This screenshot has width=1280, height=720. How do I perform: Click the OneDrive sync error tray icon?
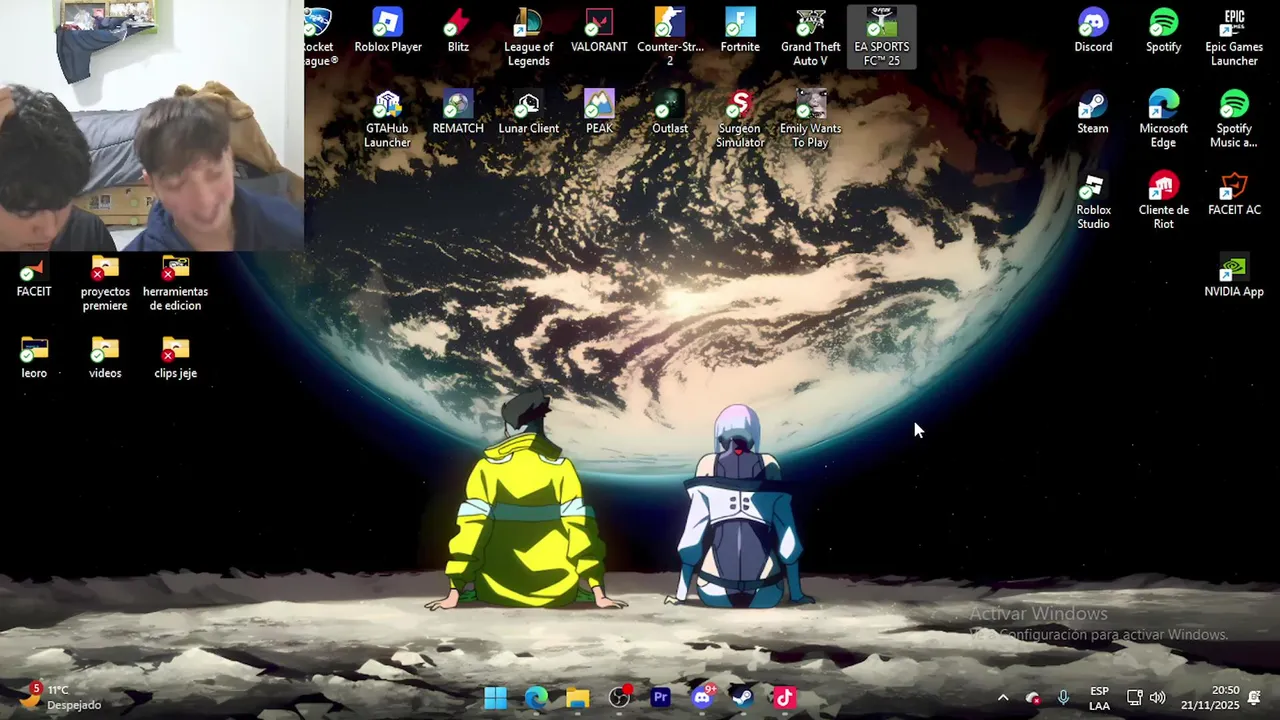coord(1033,697)
